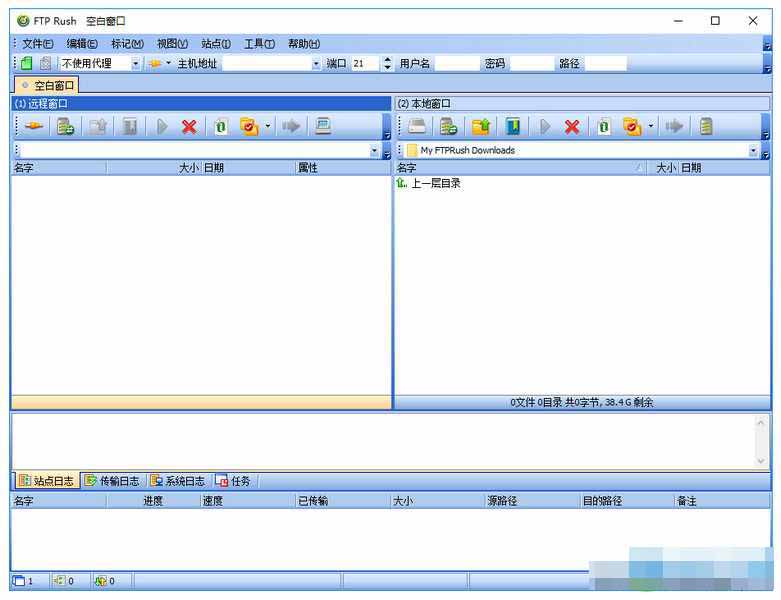Click (1) 远程窗口 pane title bar
Screen dimensions: 781x600
[201, 104]
